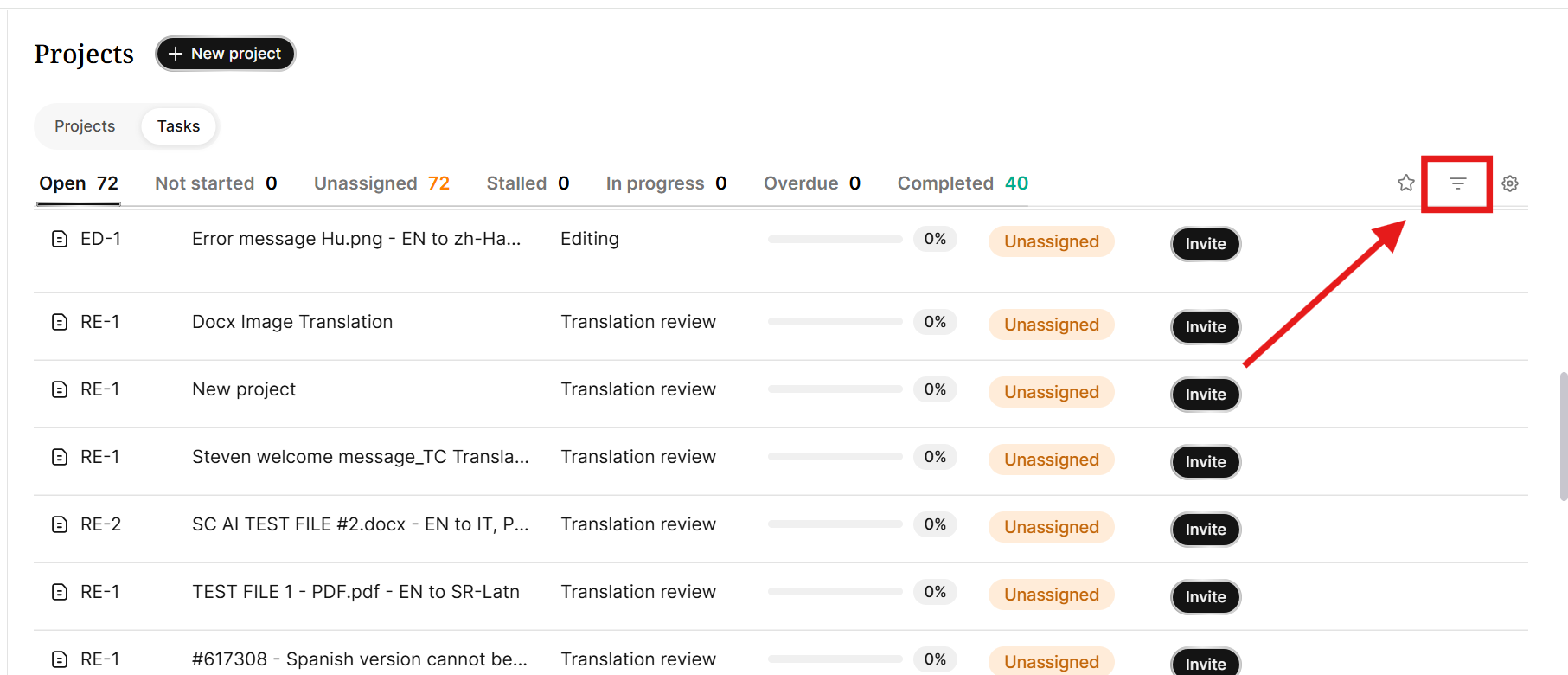This screenshot has height=675, width=1568.
Task: Click the file icon of Docx Image Translation row
Action: pyautogui.click(x=60, y=322)
